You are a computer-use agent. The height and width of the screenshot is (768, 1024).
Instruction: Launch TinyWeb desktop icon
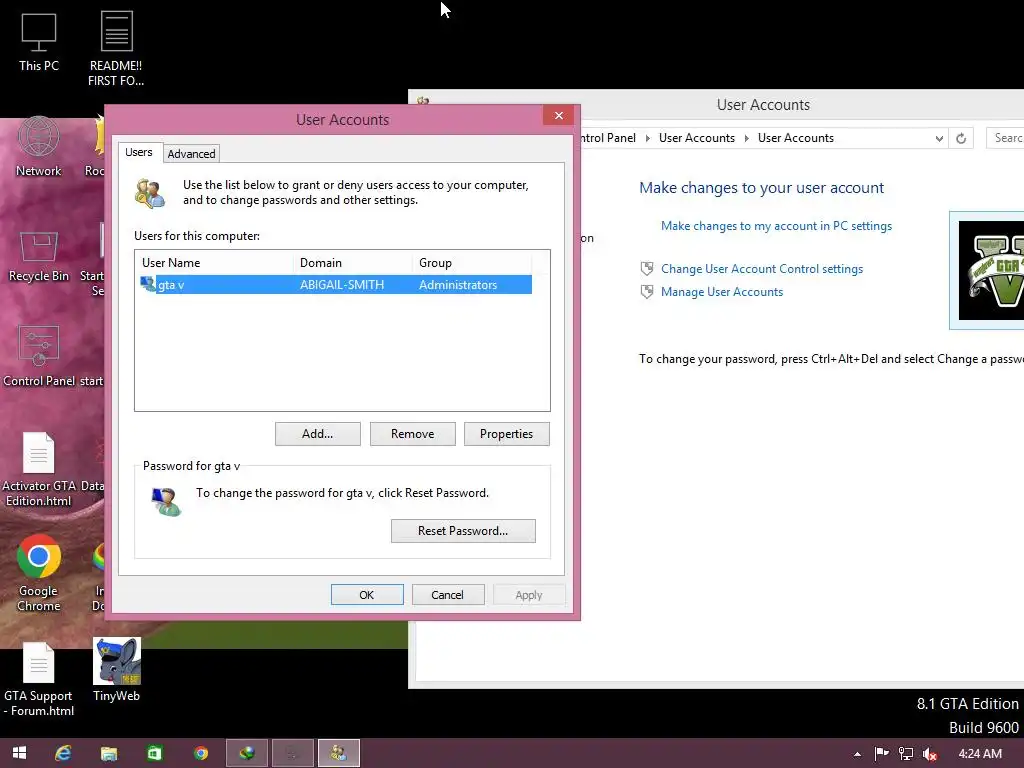[x=116, y=670]
